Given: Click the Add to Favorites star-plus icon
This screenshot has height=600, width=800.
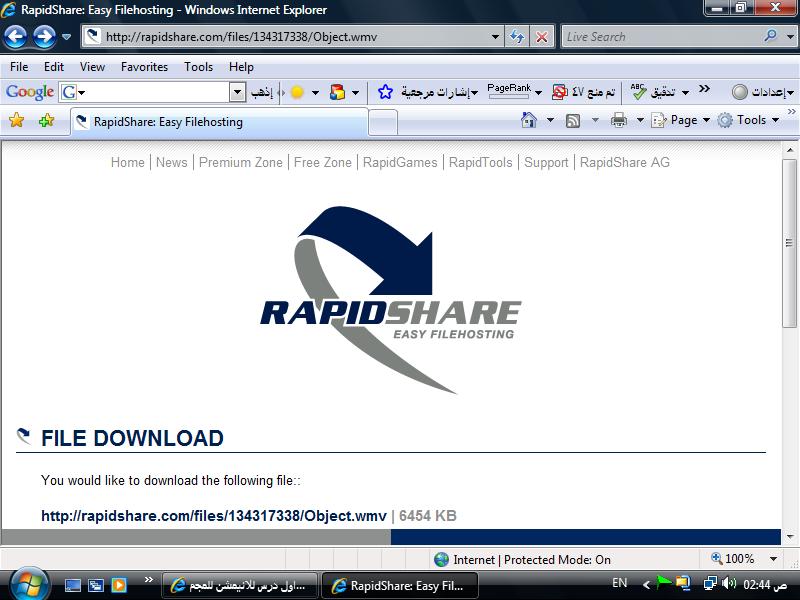Looking at the screenshot, I should point(46,120).
